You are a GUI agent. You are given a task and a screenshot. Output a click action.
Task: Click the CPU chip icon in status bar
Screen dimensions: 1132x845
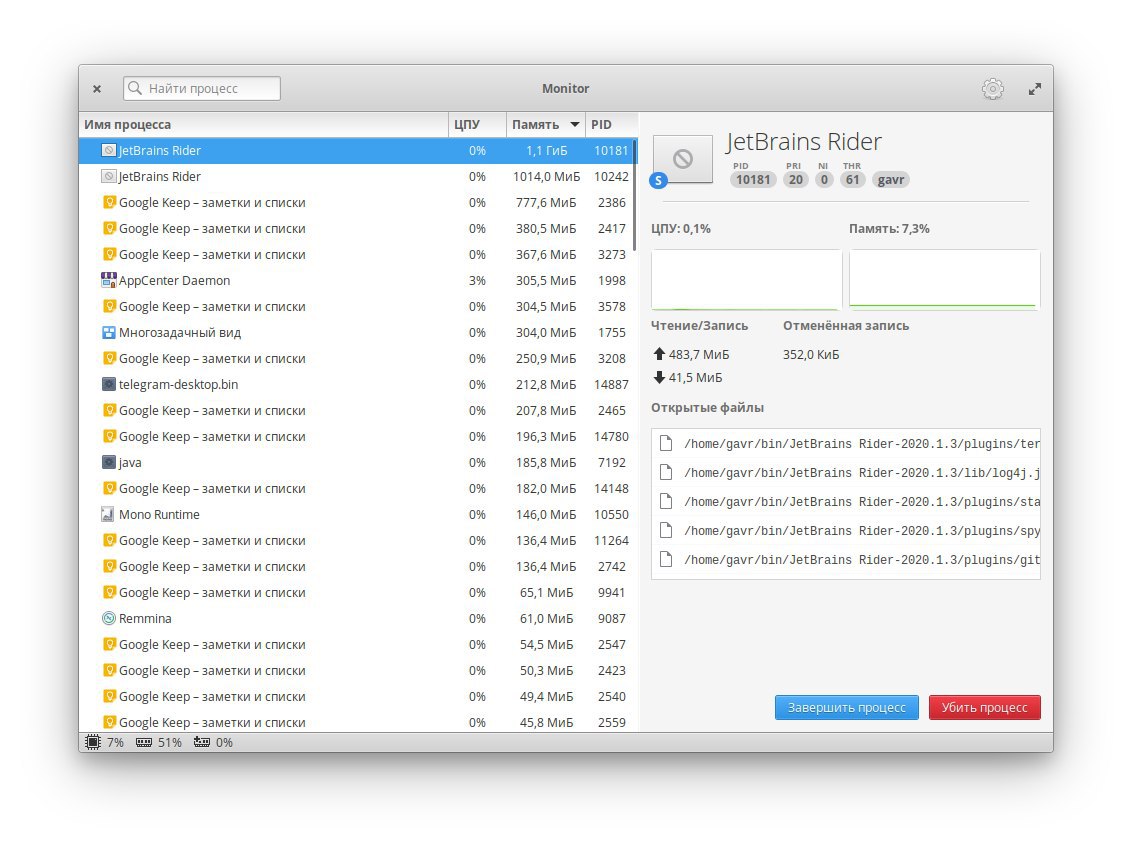coord(93,742)
